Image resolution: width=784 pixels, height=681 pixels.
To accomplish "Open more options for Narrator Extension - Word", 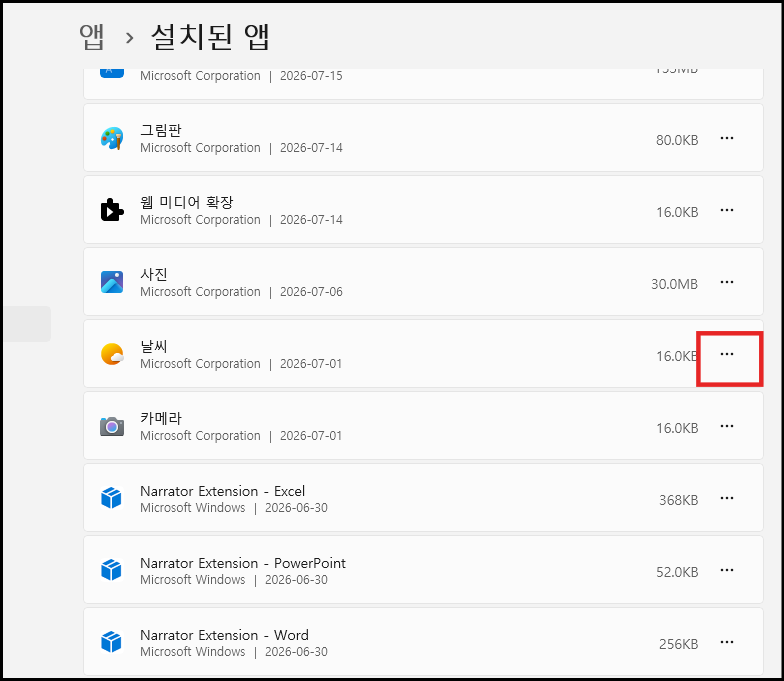I will 726,642.
